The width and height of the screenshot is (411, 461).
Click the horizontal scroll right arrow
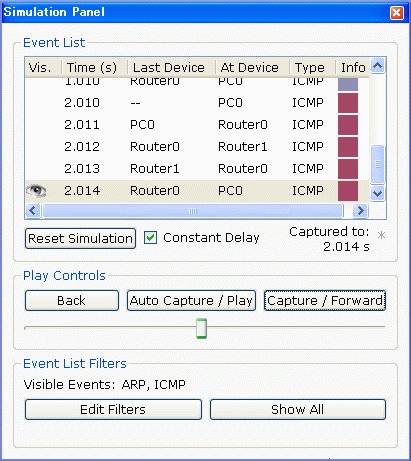point(360,211)
